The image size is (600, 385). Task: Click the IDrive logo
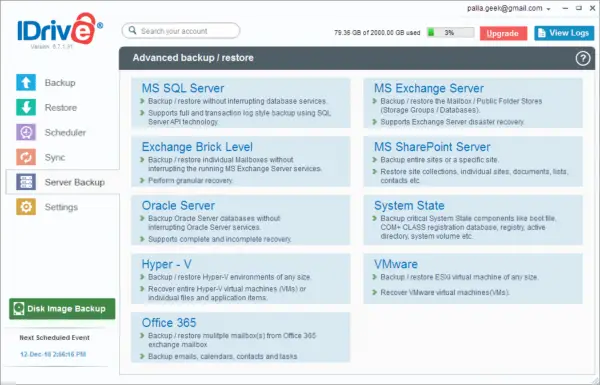(x=60, y=29)
